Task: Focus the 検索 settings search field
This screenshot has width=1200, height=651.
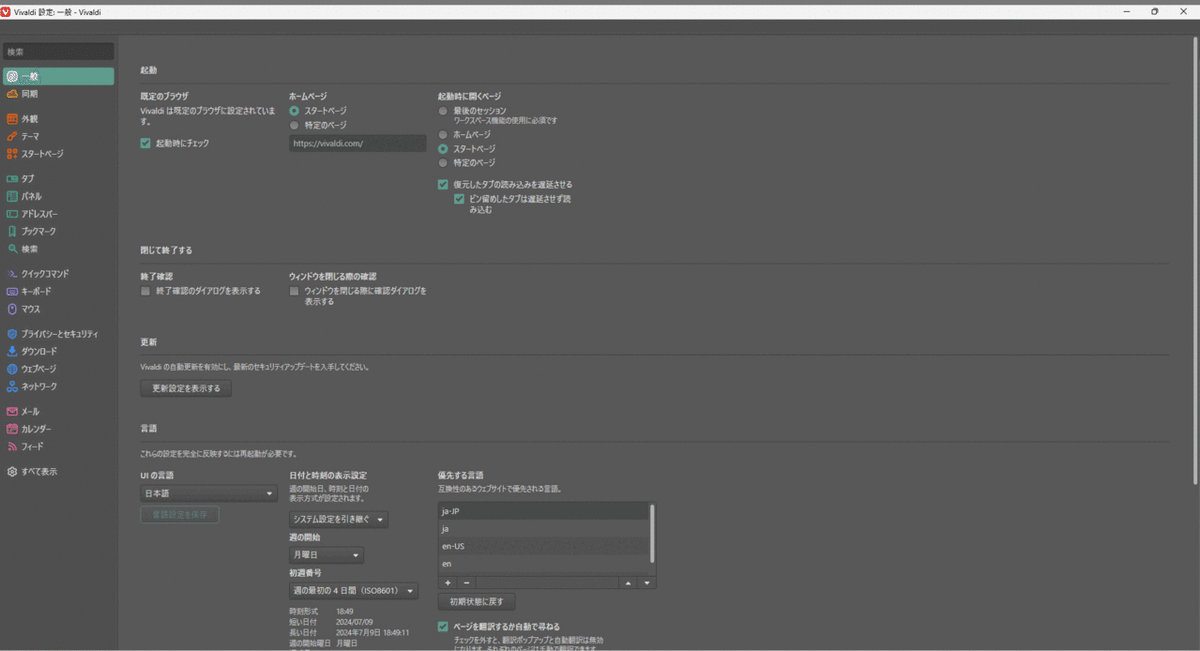Action: pyautogui.click(x=58, y=51)
